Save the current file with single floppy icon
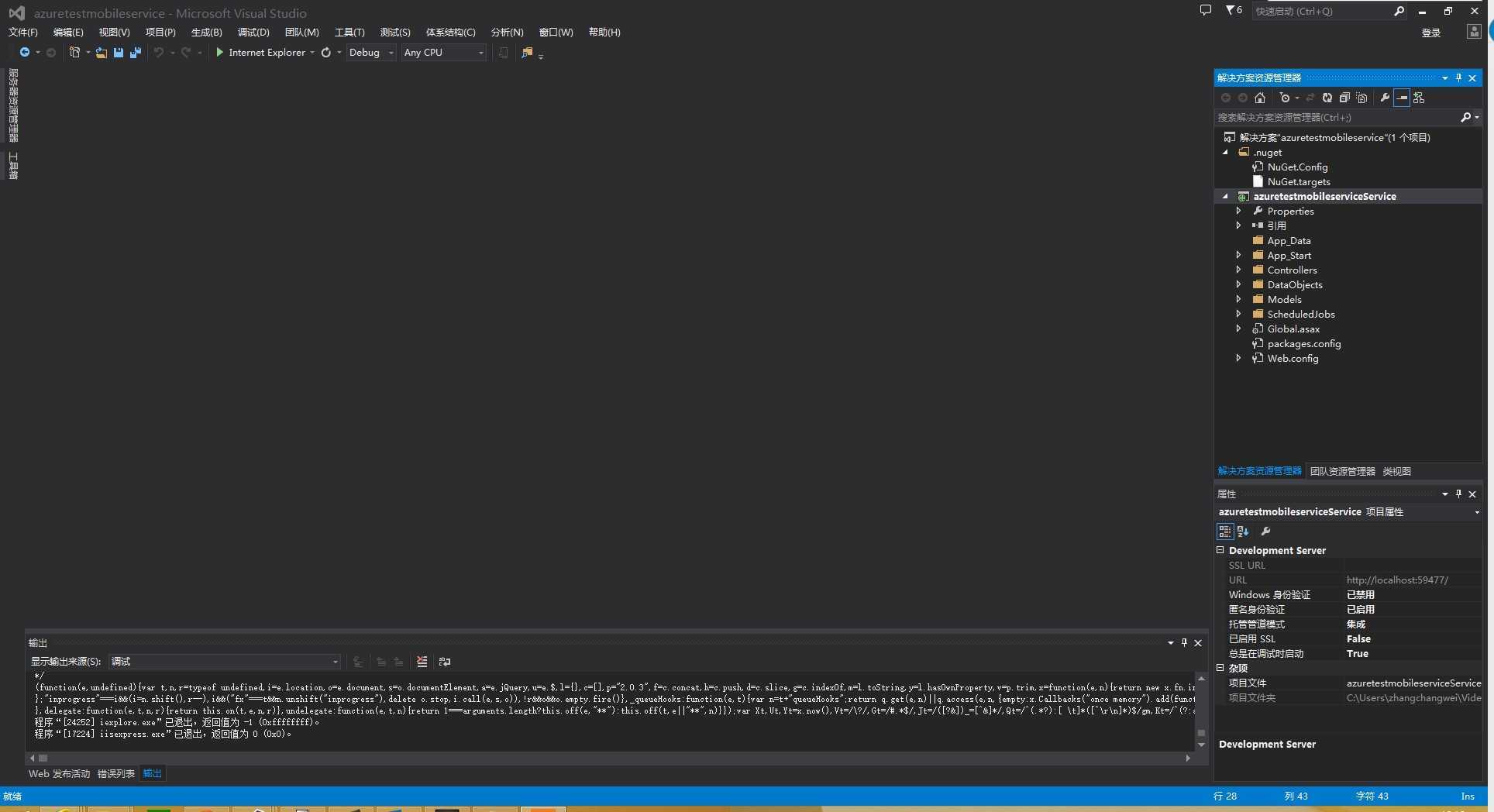The height and width of the screenshot is (812, 1494). (119, 53)
